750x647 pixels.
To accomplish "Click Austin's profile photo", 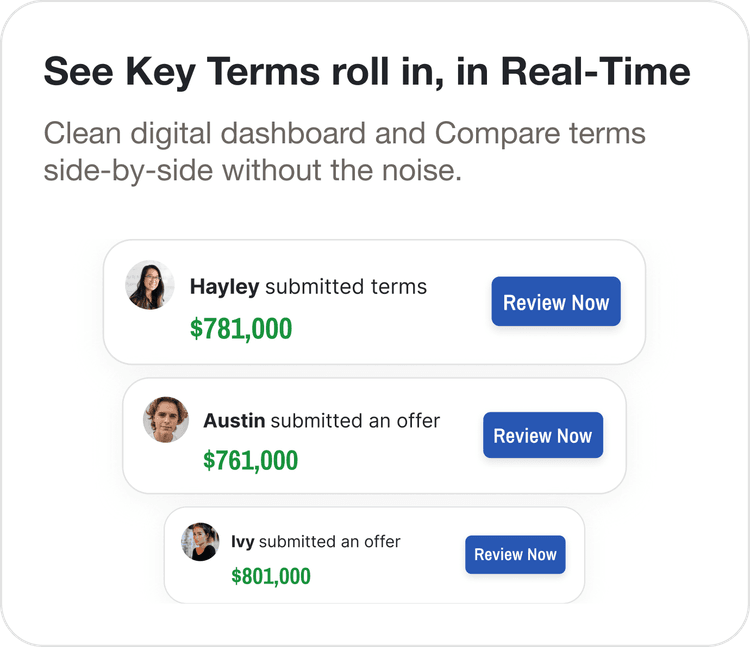I will pyautogui.click(x=166, y=419).
